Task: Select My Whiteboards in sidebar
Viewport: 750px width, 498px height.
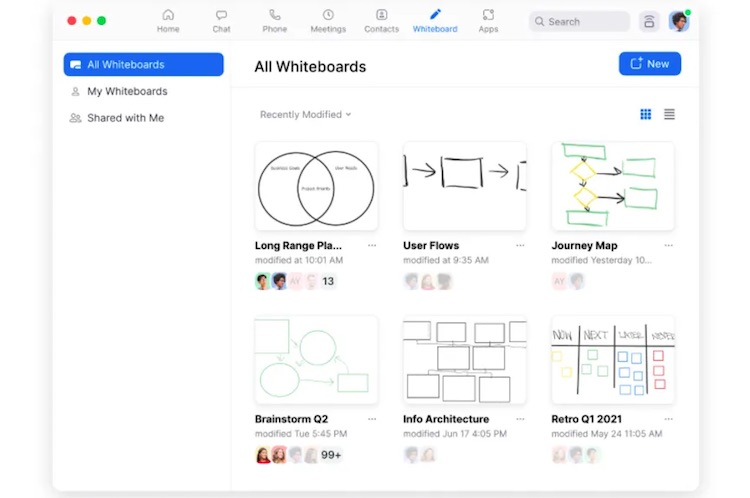Action: click(x=127, y=91)
